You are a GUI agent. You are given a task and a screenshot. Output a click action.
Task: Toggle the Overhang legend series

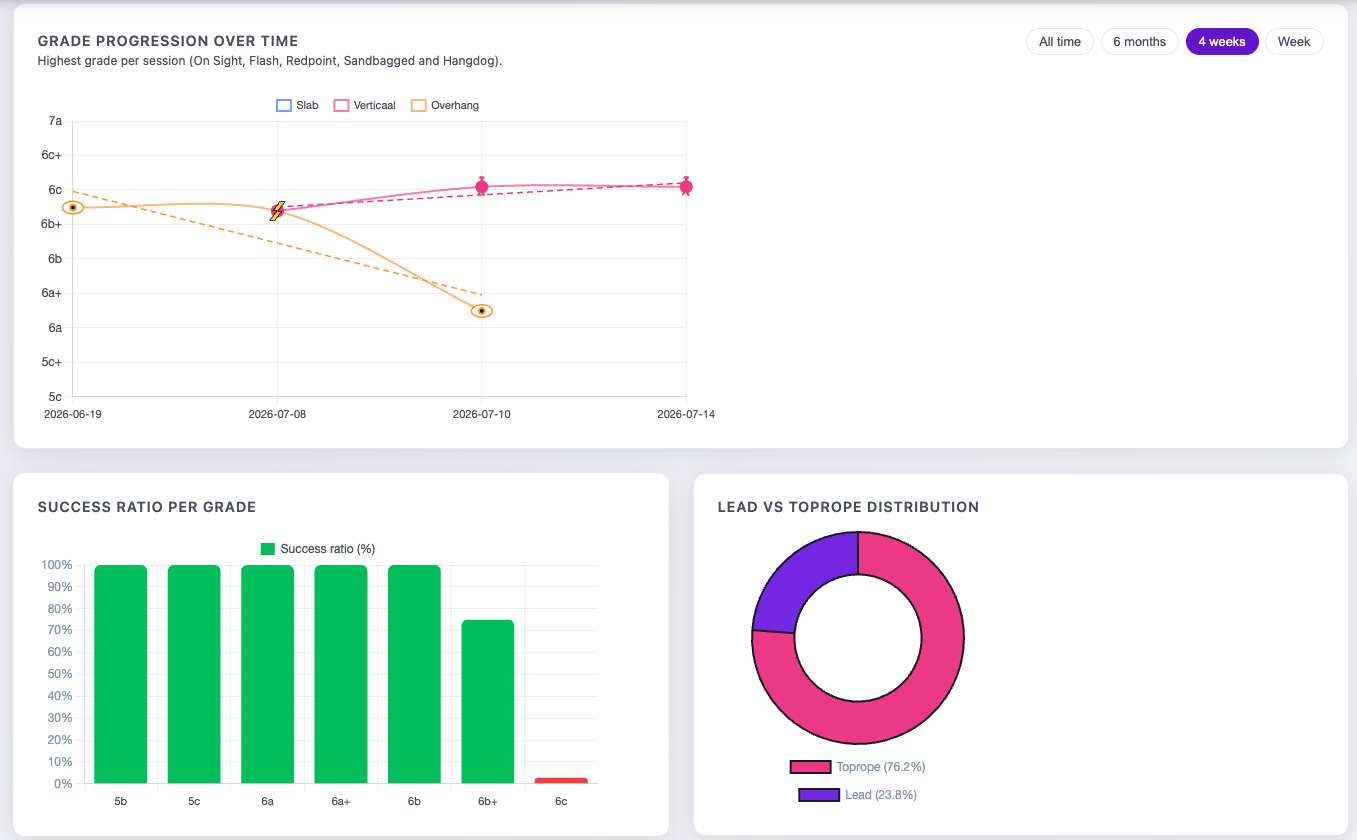(445, 105)
